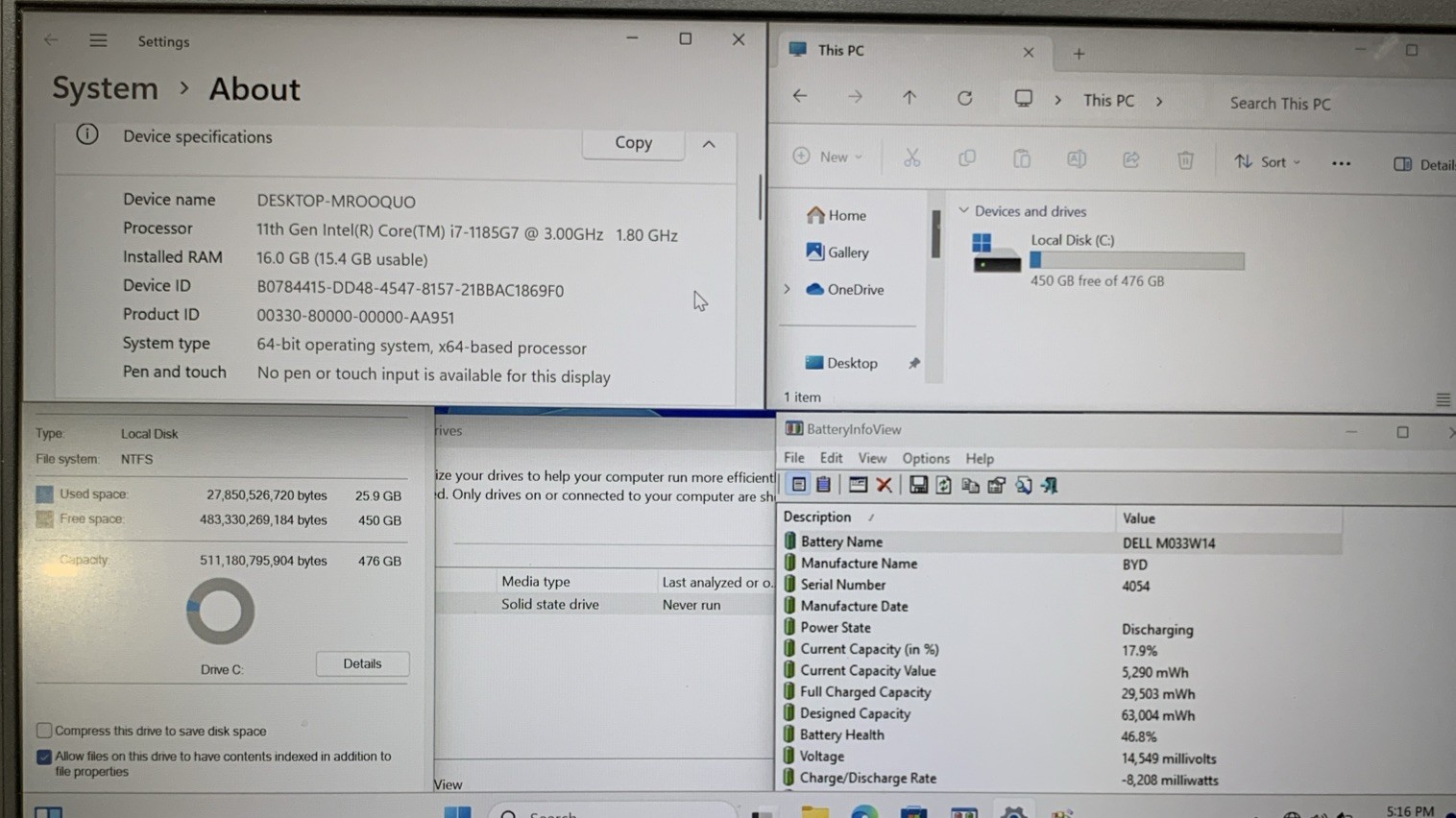Click the Local Disk (C:) capacity bar
Screen dimensions: 1456x818
click(x=1137, y=260)
